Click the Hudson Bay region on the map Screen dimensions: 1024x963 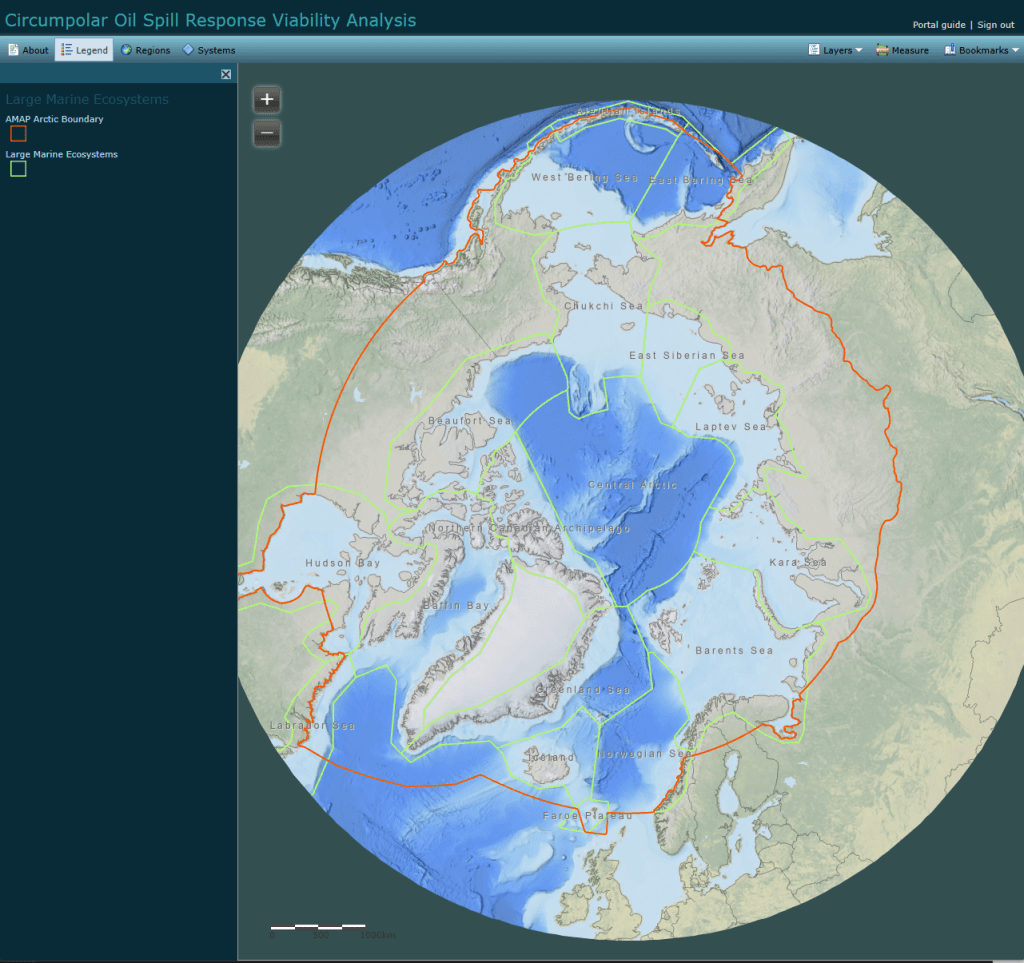coord(342,563)
